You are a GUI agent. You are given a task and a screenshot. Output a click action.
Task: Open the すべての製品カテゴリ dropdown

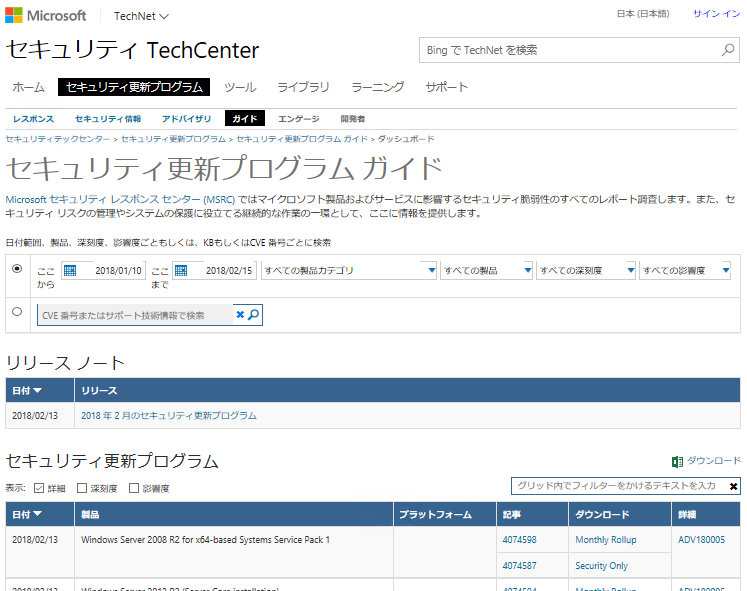(x=349, y=270)
